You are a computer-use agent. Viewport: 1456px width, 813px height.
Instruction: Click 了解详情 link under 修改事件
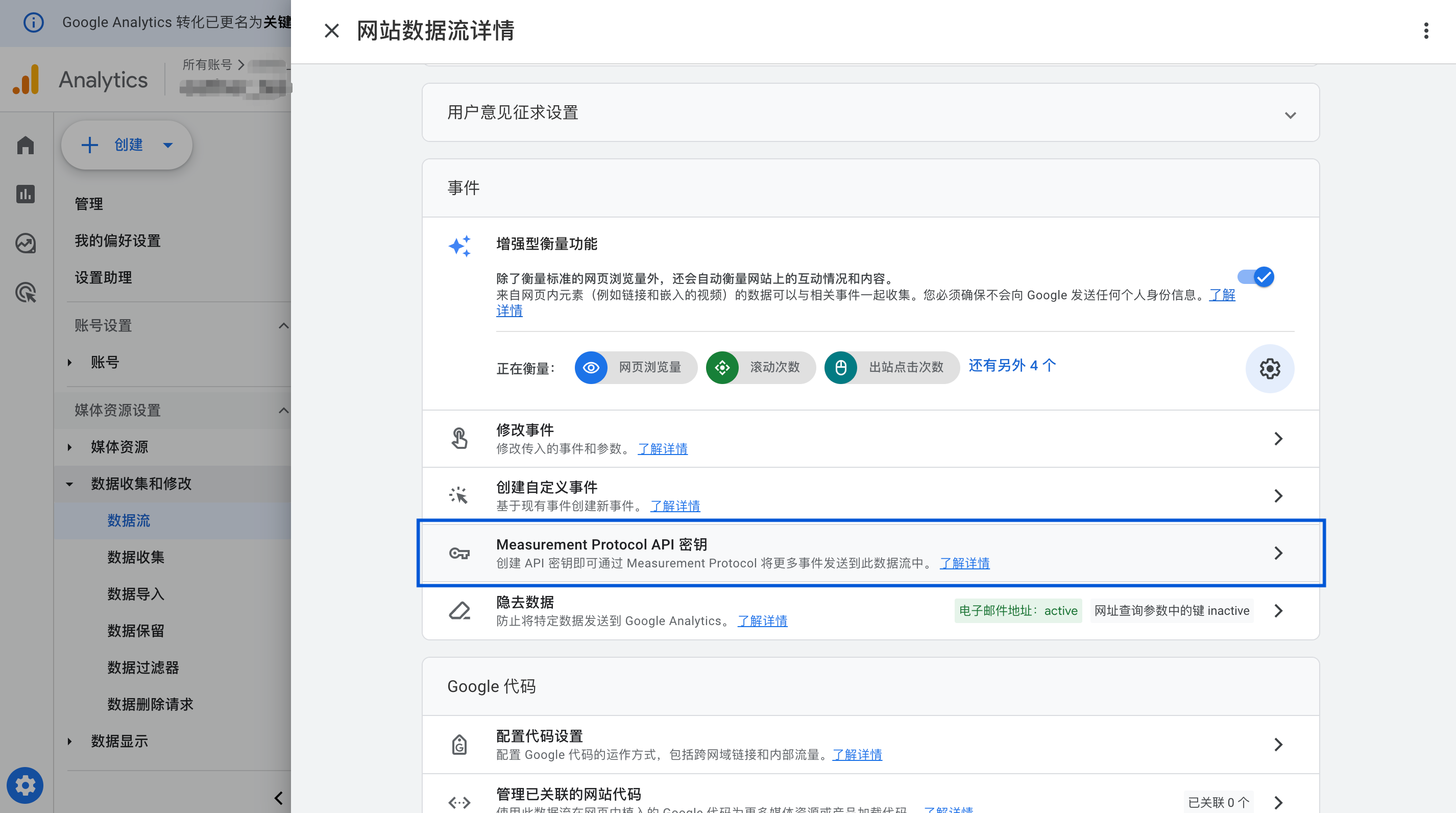(663, 448)
